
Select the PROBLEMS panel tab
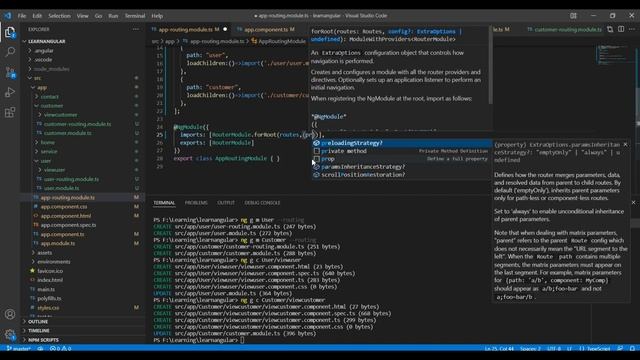(x=196, y=203)
